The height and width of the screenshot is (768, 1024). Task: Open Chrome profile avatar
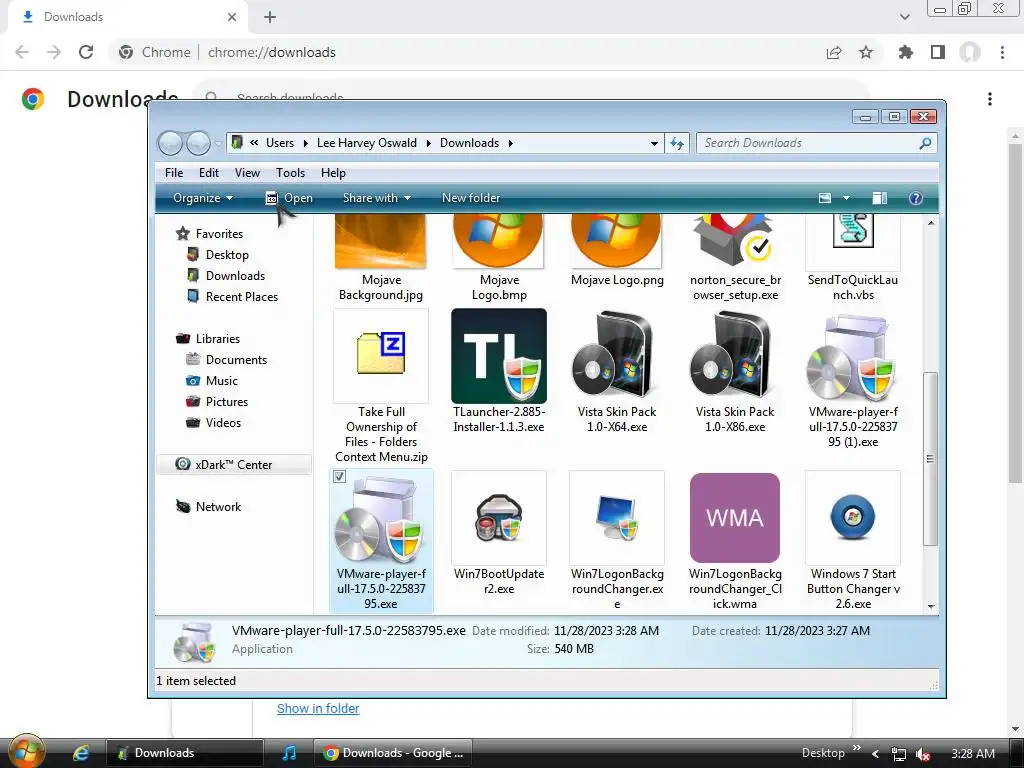pyautogui.click(x=970, y=52)
